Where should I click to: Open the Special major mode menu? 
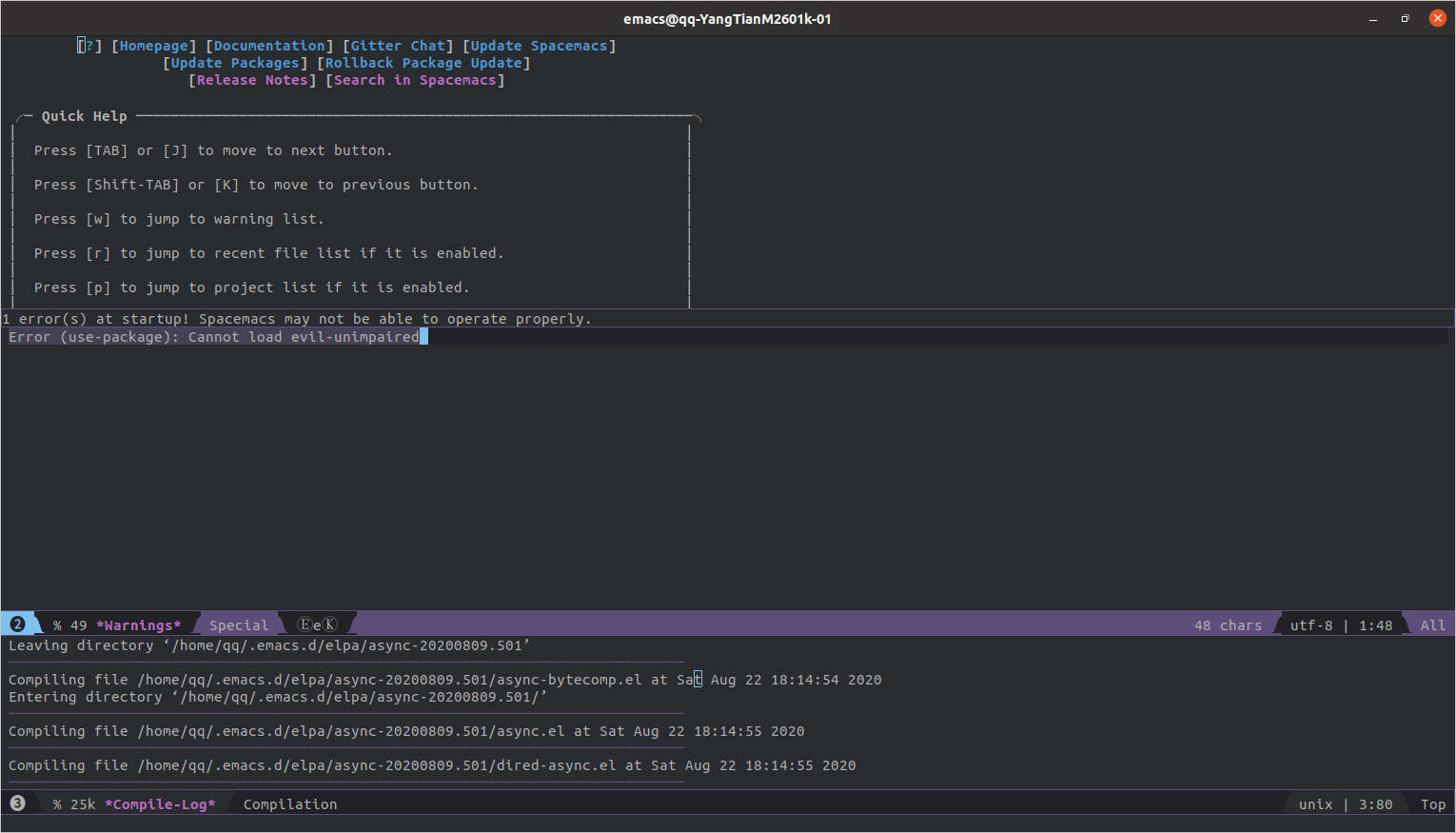tap(239, 625)
